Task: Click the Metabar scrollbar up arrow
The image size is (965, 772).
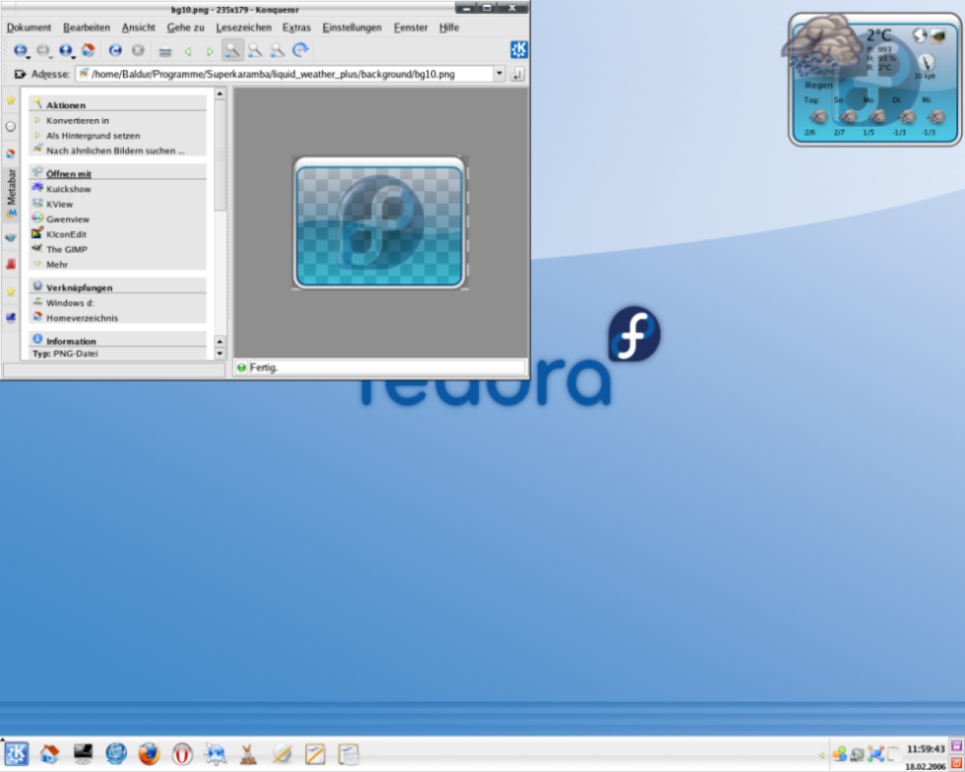Action: (x=220, y=94)
